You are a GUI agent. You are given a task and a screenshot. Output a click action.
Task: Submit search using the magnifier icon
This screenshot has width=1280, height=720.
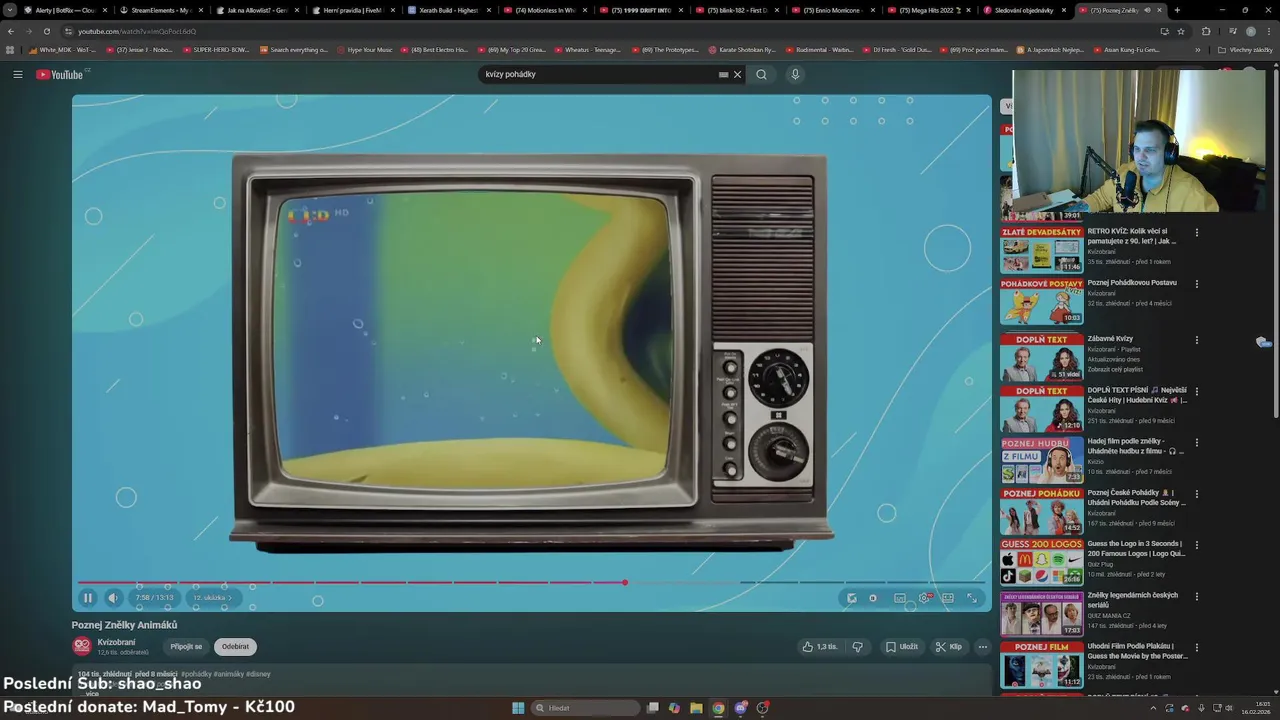click(x=761, y=74)
